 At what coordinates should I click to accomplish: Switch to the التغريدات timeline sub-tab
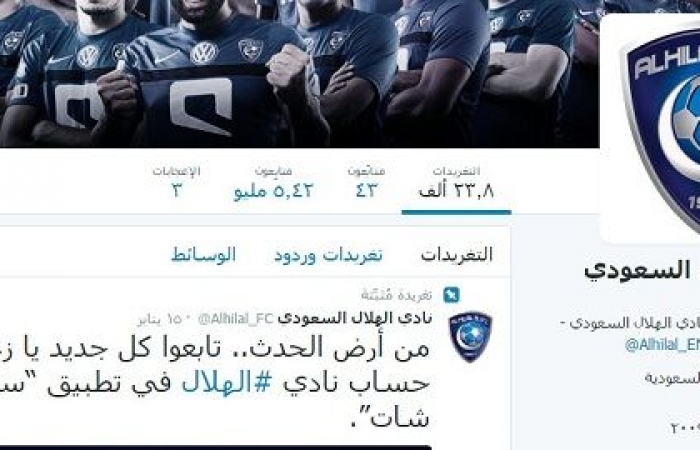point(457,255)
